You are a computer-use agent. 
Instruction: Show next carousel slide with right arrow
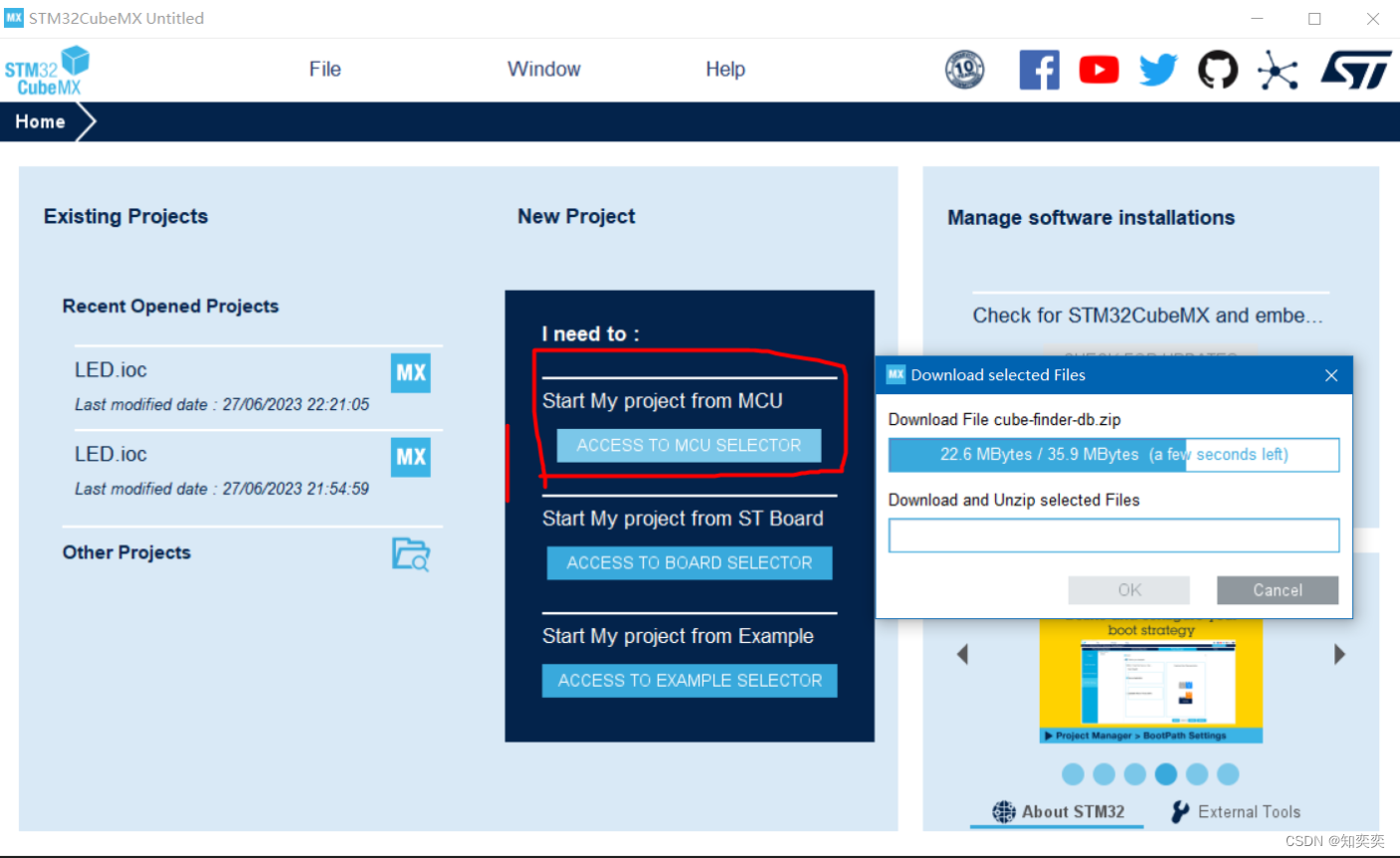coord(1339,654)
